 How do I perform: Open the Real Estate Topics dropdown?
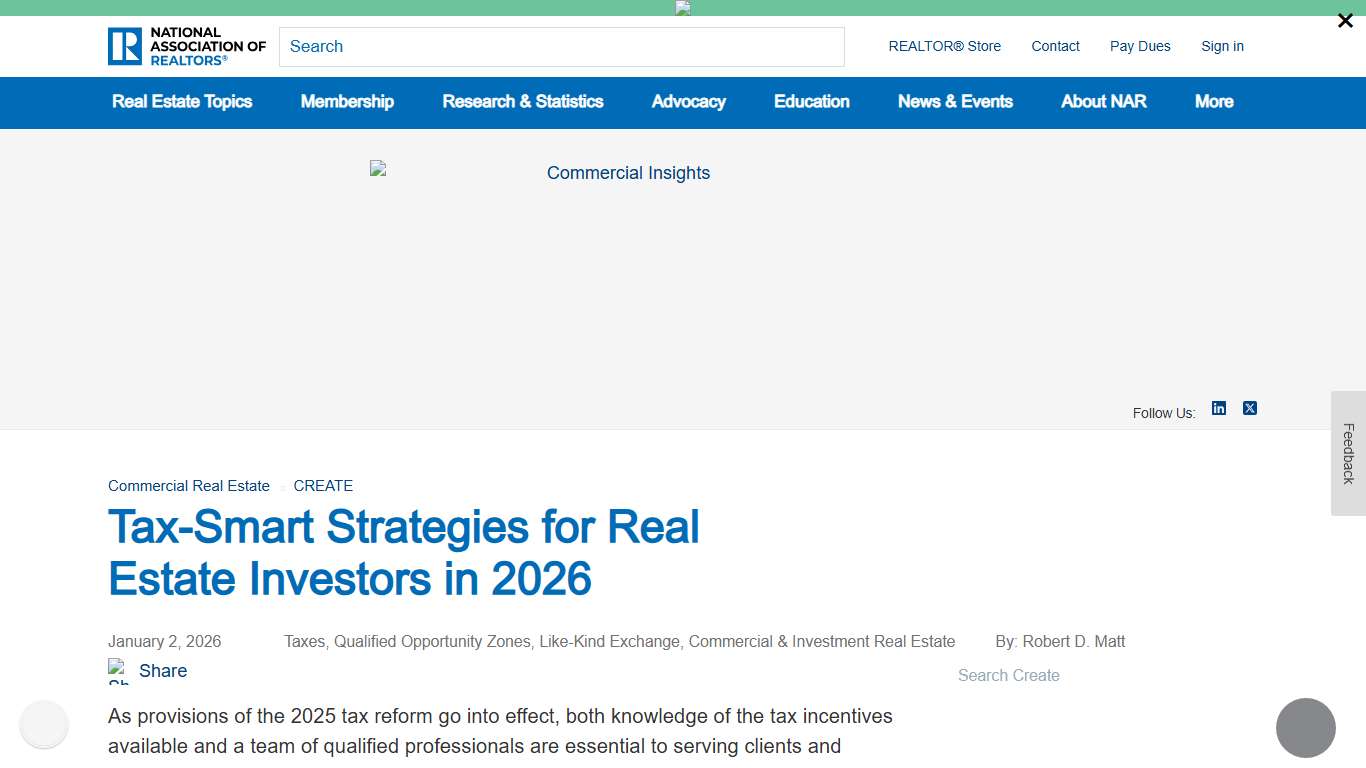(x=183, y=102)
